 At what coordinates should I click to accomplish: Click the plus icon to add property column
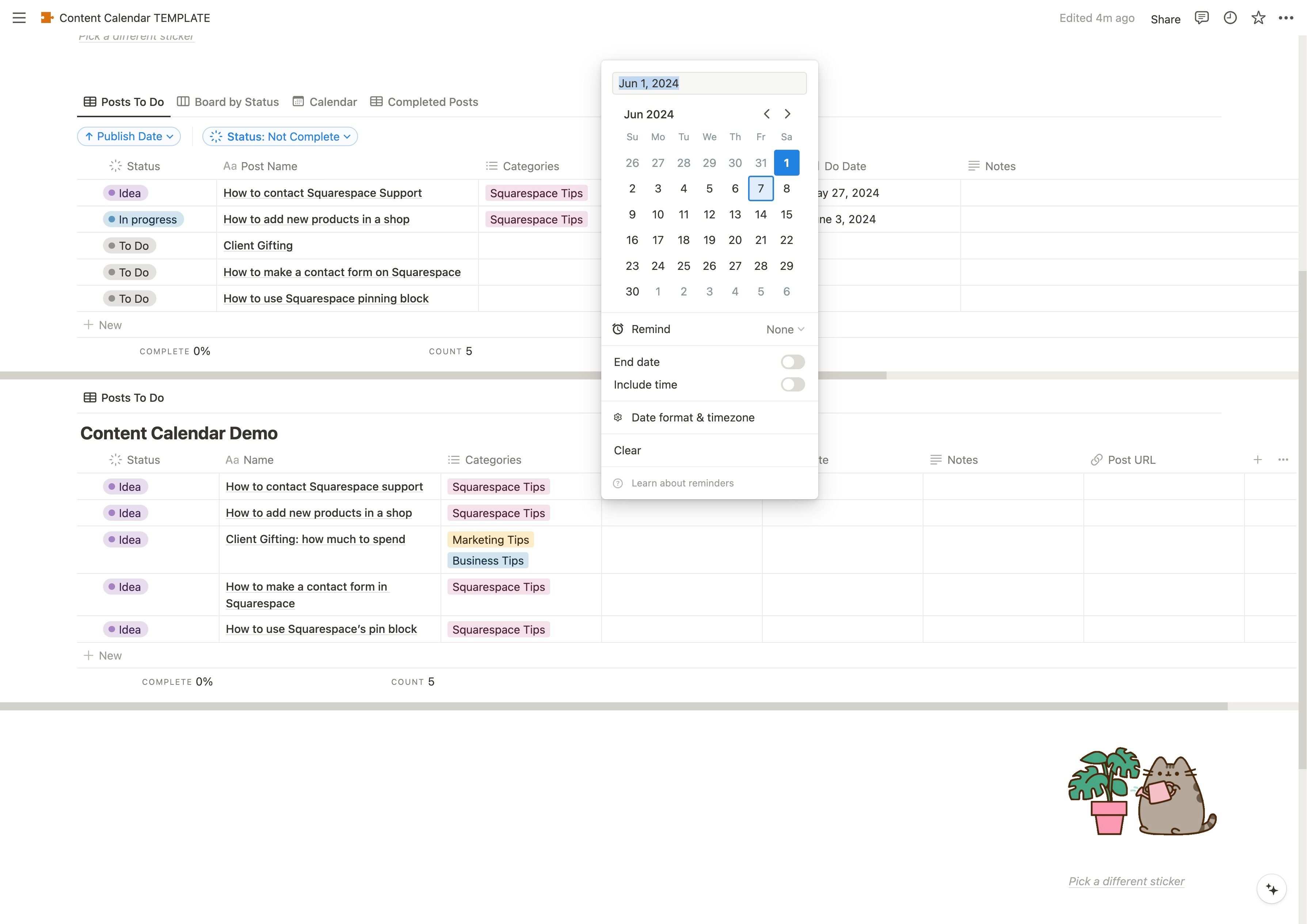tap(1257, 459)
